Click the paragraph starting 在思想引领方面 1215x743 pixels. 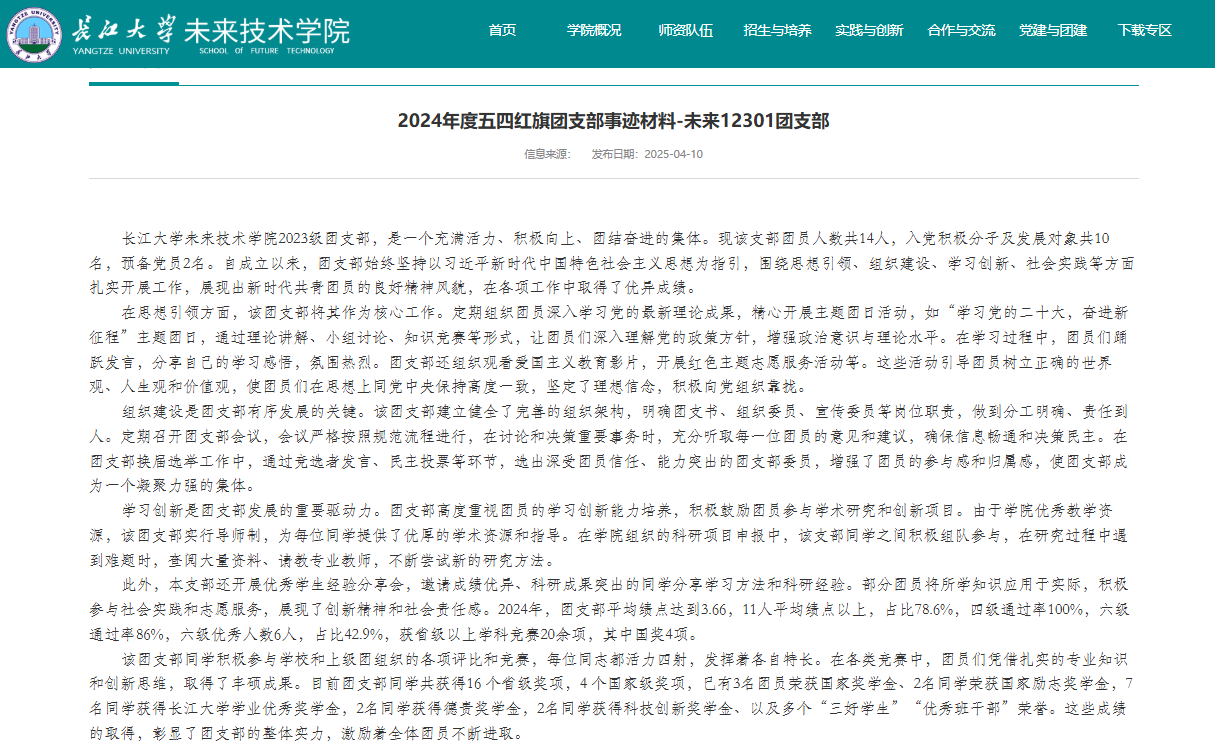[613, 349]
